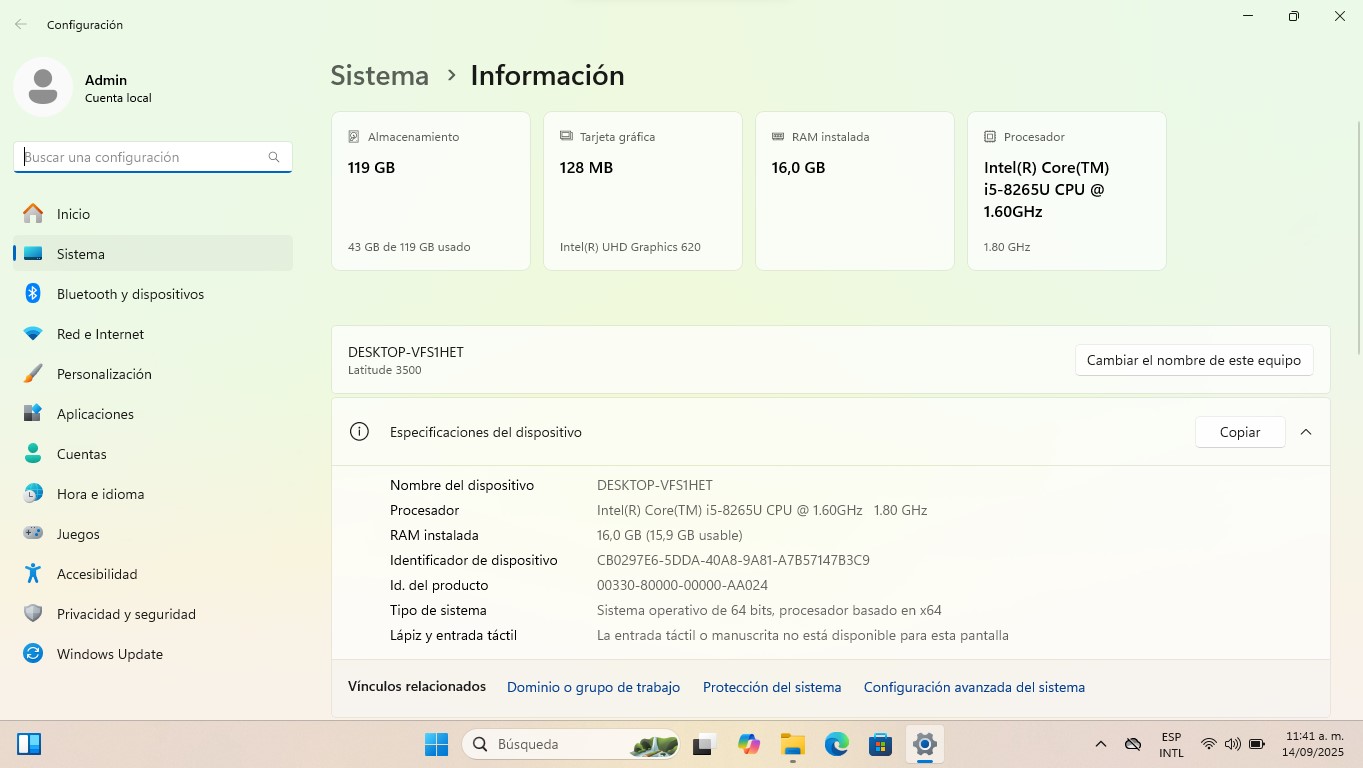Click the Buscar una configuración search field
This screenshot has height=768, width=1363.
tap(143, 157)
